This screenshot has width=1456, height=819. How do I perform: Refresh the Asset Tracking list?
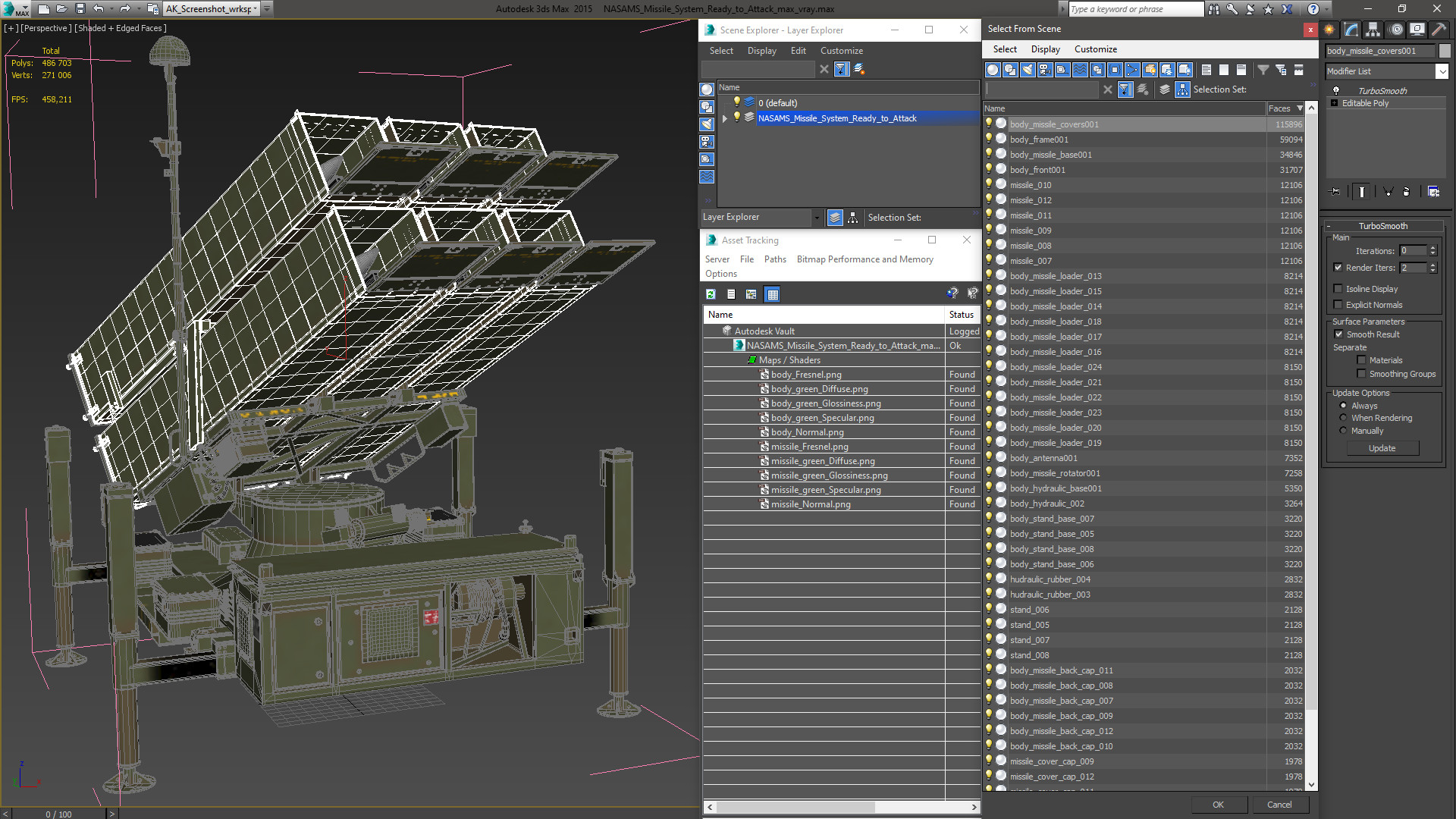pyautogui.click(x=711, y=294)
